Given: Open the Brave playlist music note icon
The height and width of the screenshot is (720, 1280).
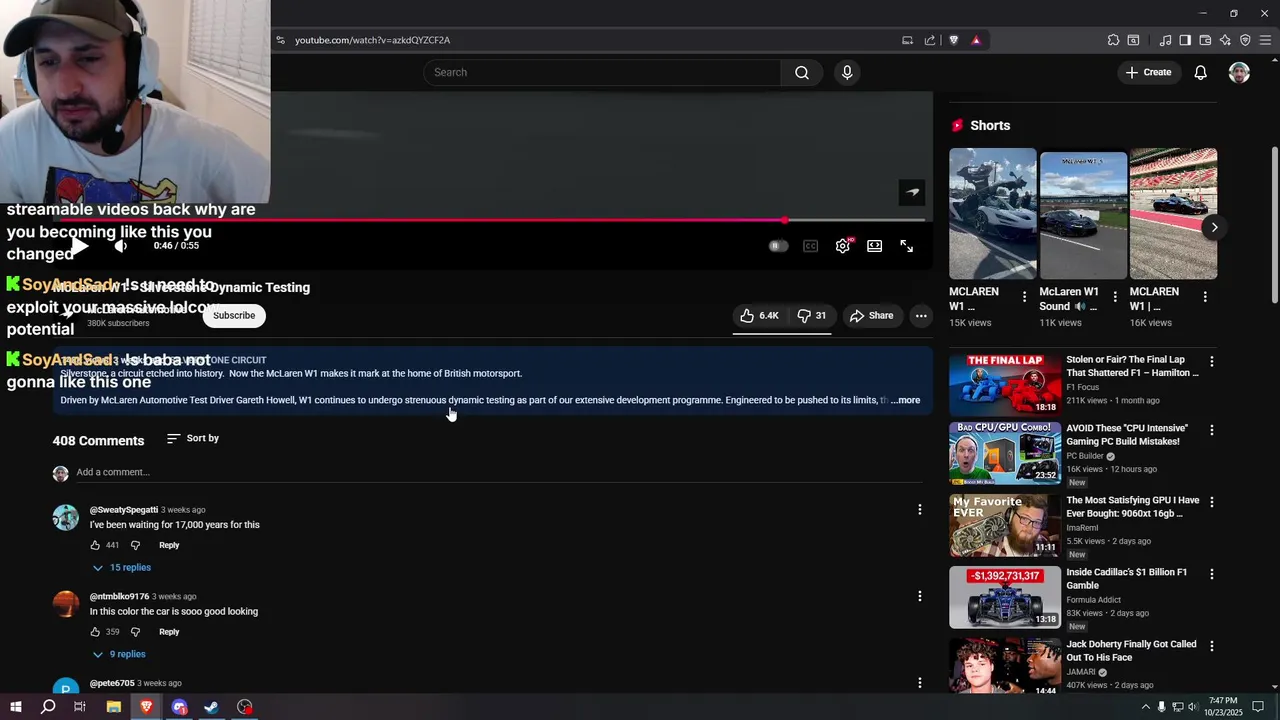Looking at the screenshot, I should [x=1165, y=40].
